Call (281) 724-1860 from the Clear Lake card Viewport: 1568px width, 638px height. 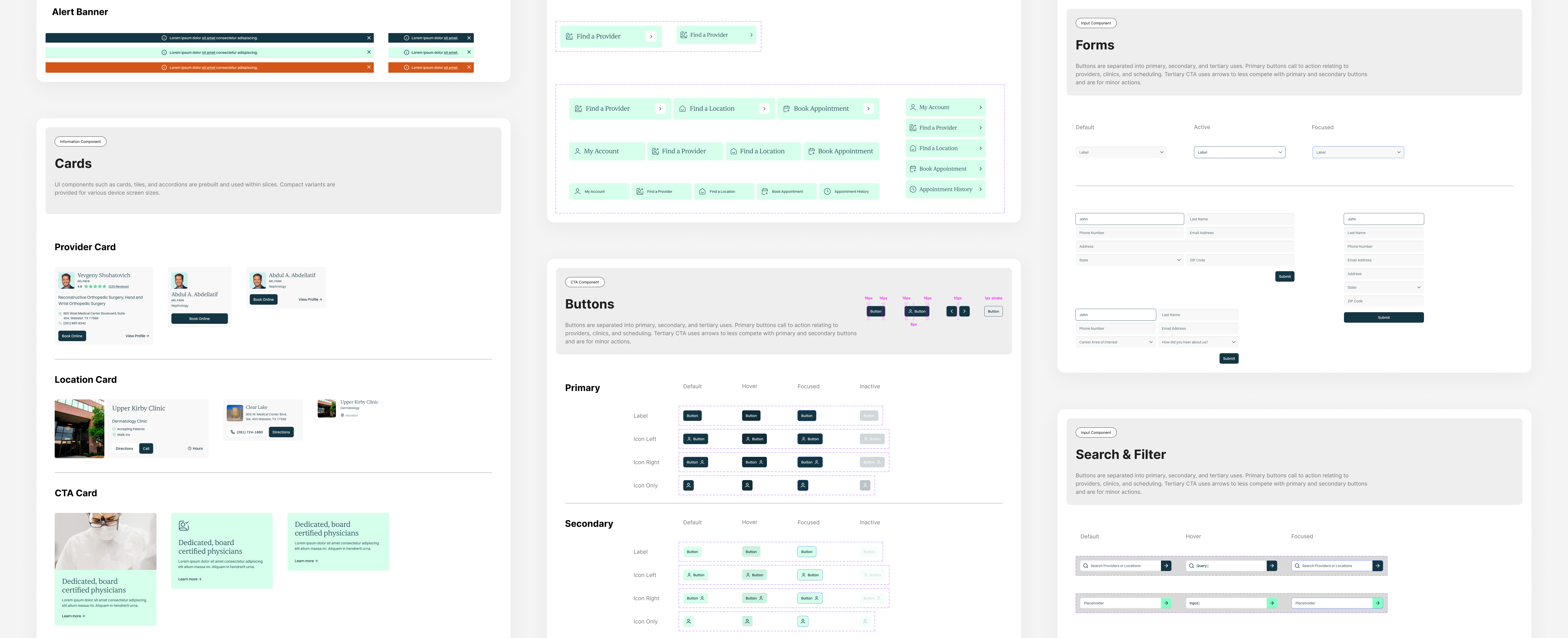point(247,432)
